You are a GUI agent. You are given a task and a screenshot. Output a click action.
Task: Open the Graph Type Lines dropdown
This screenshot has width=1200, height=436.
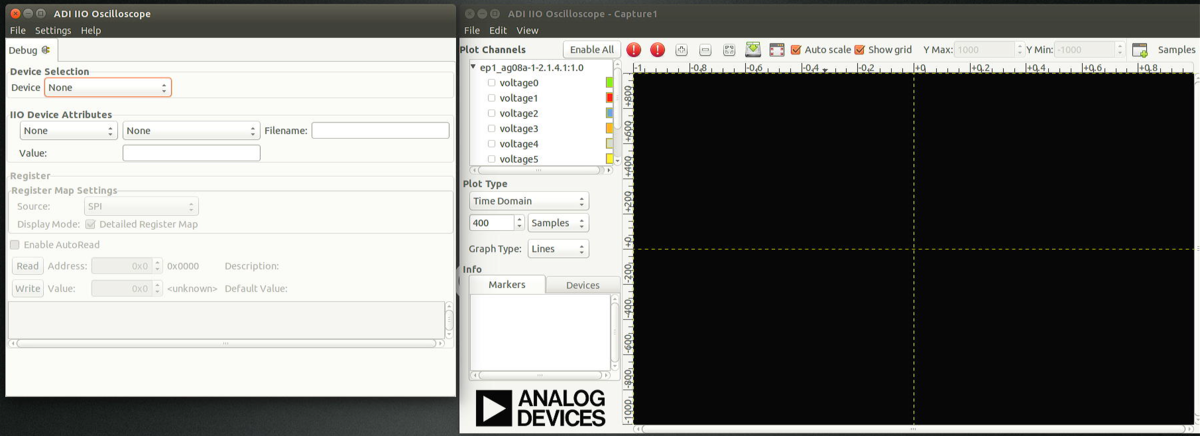[558, 248]
